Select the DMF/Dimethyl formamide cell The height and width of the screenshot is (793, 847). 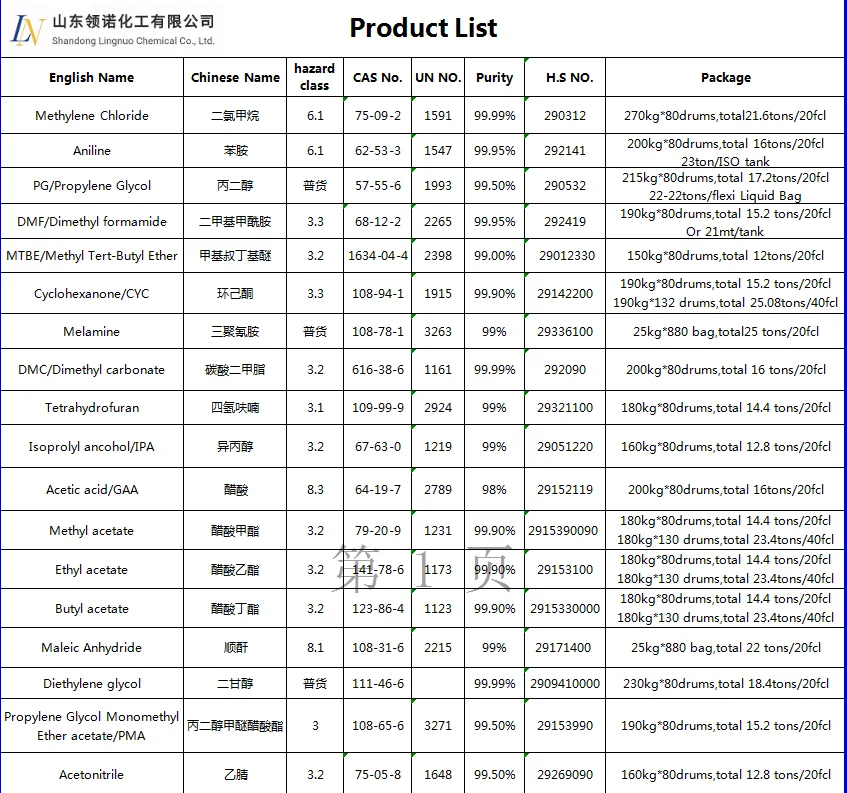pyautogui.click(x=92, y=221)
